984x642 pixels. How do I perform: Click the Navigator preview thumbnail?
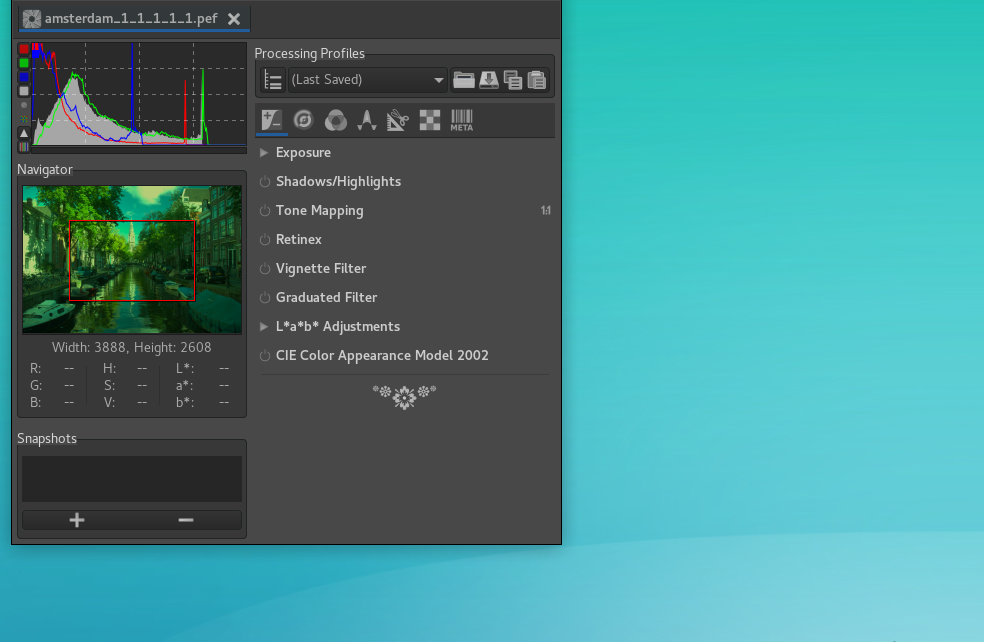tap(132, 259)
